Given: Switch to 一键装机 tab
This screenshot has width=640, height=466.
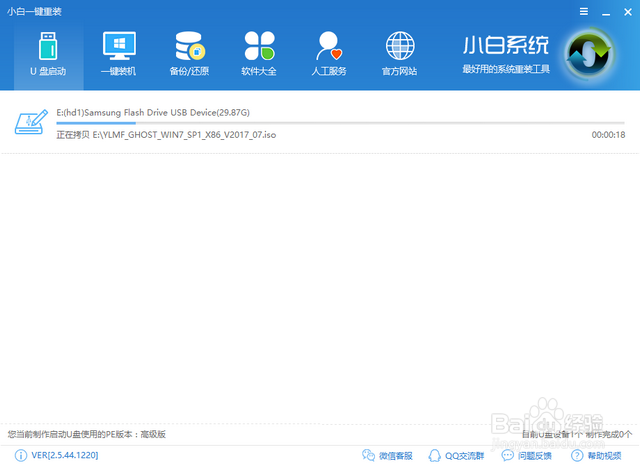Looking at the screenshot, I should point(118,54).
